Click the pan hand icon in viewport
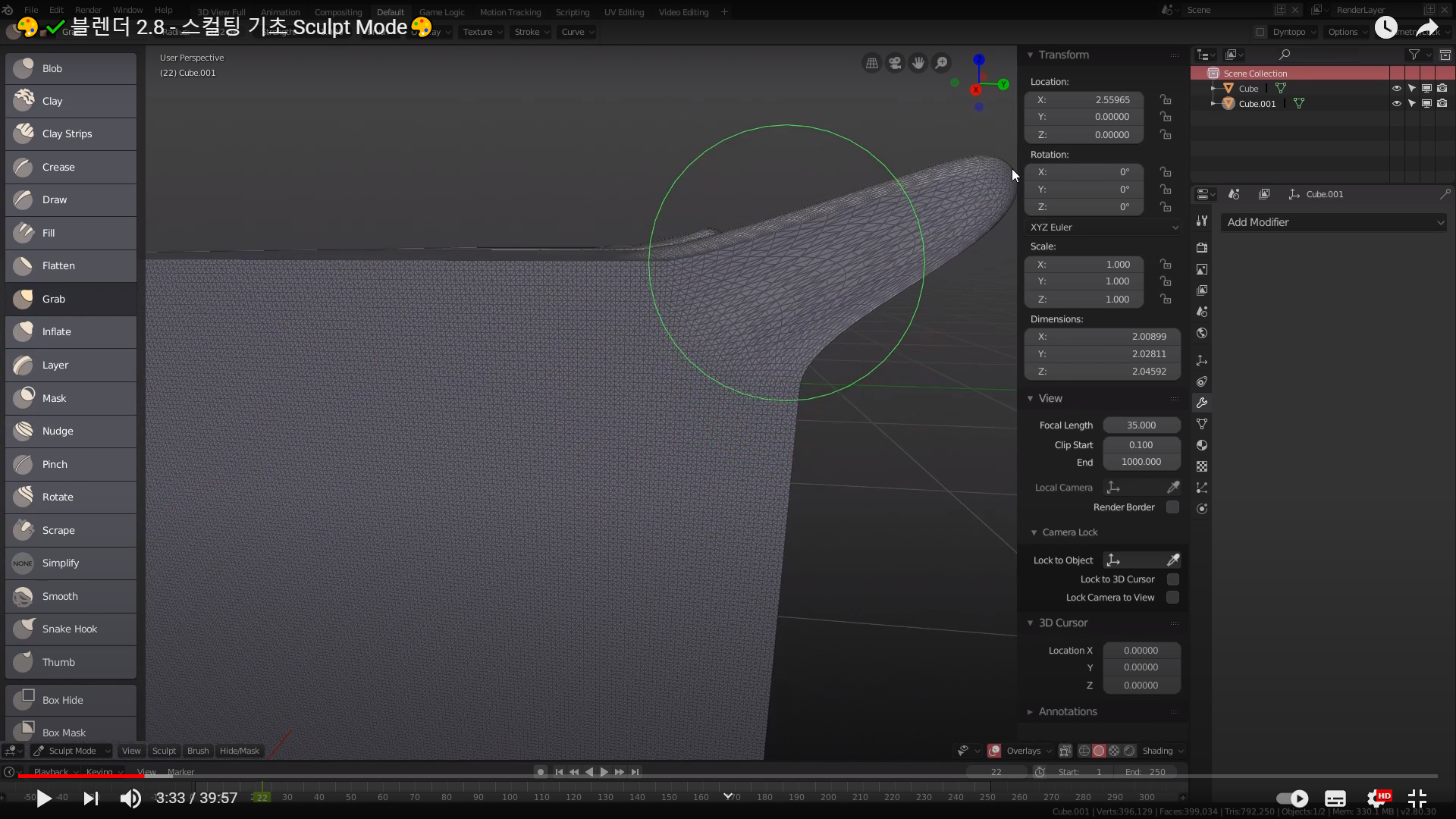Screen dimensions: 1456x819 pos(918,63)
